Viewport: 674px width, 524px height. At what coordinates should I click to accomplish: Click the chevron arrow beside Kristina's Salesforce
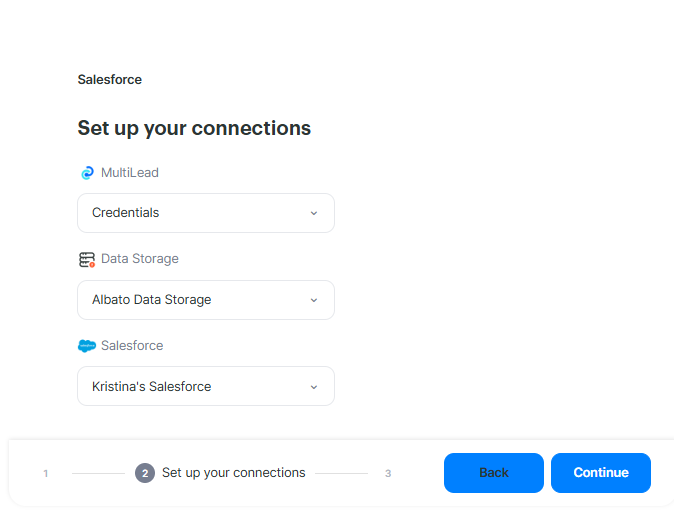click(x=313, y=387)
